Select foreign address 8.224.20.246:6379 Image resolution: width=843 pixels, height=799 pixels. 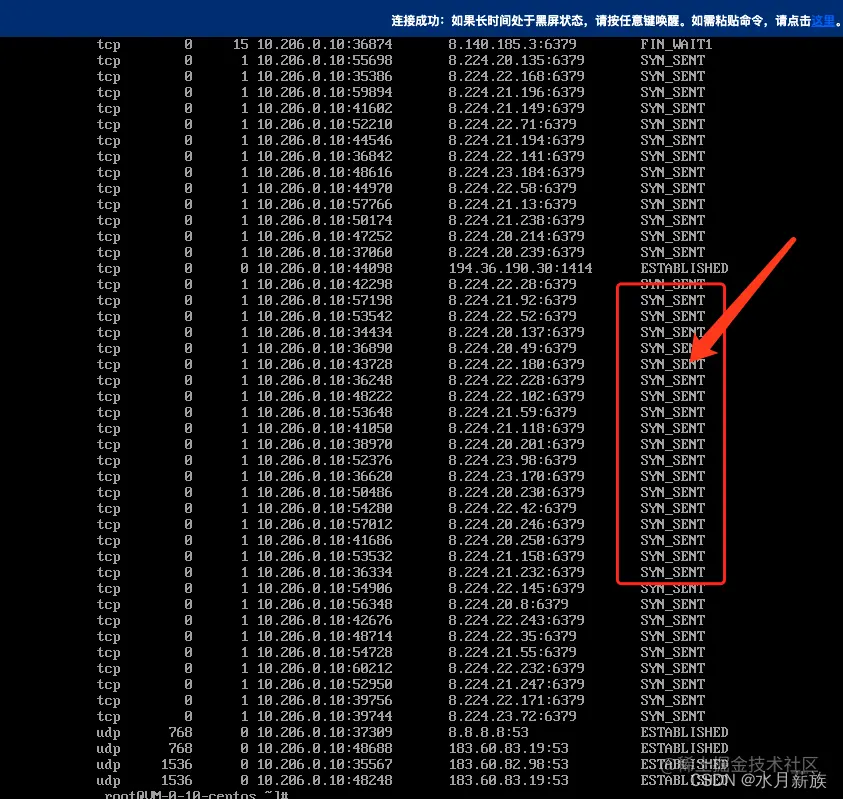click(517, 524)
